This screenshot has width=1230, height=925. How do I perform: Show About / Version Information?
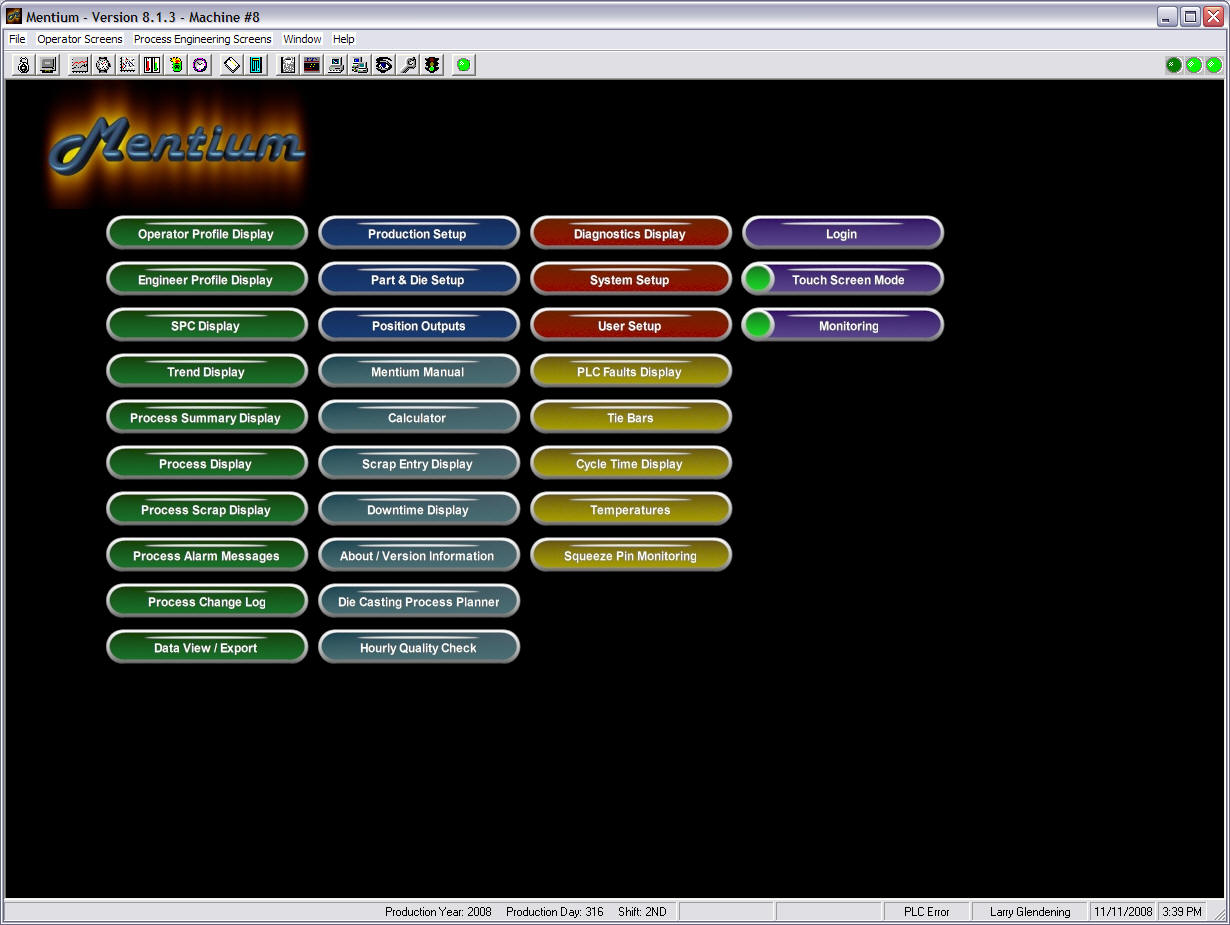(x=419, y=555)
